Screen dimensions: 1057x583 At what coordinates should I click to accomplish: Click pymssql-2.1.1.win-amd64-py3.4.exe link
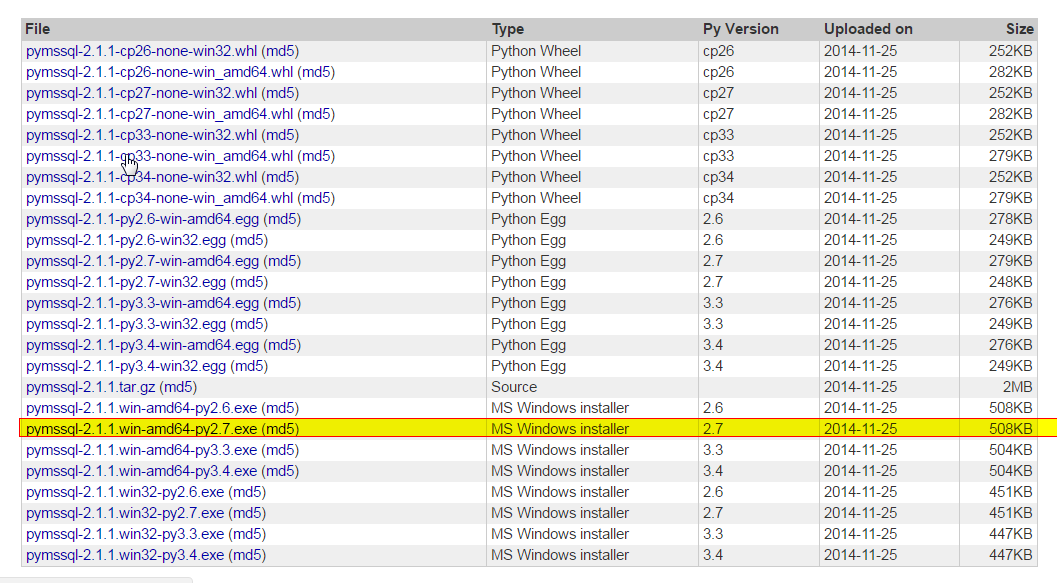(142, 470)
